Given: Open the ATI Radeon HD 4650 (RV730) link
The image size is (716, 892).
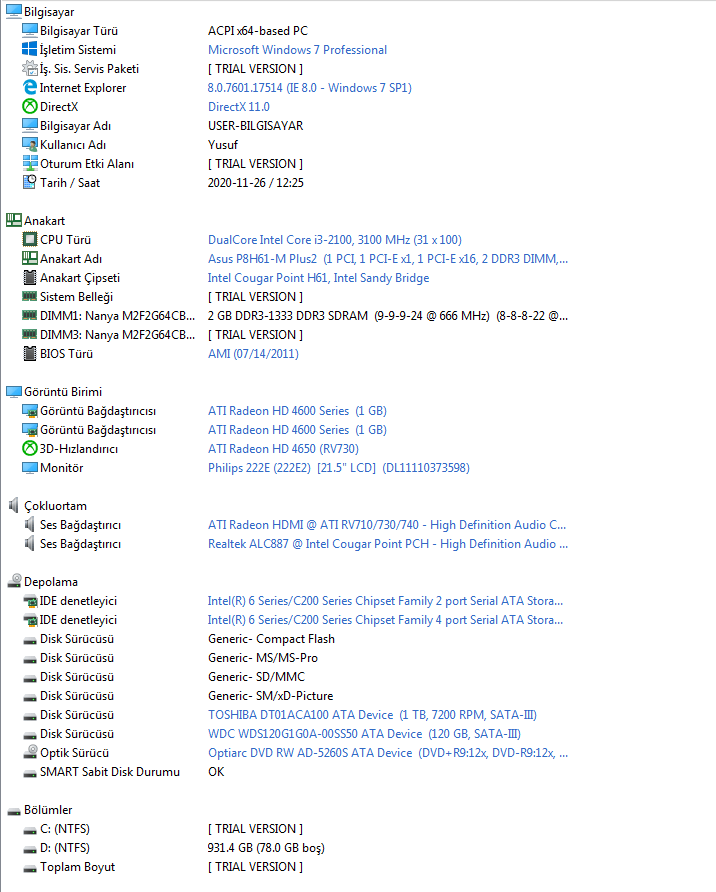Looking at the screenshot, I should pos(283,448).
